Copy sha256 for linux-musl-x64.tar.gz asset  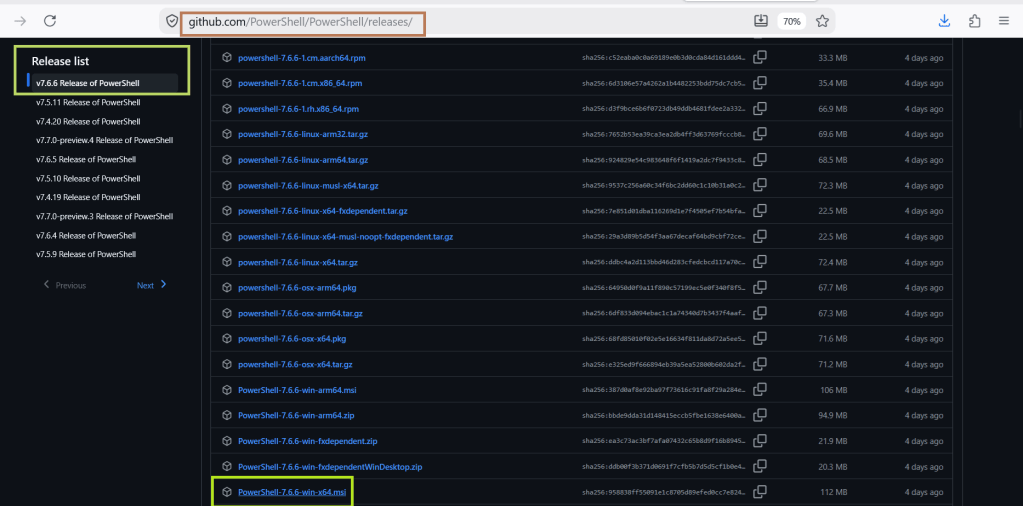pos(759,185)
